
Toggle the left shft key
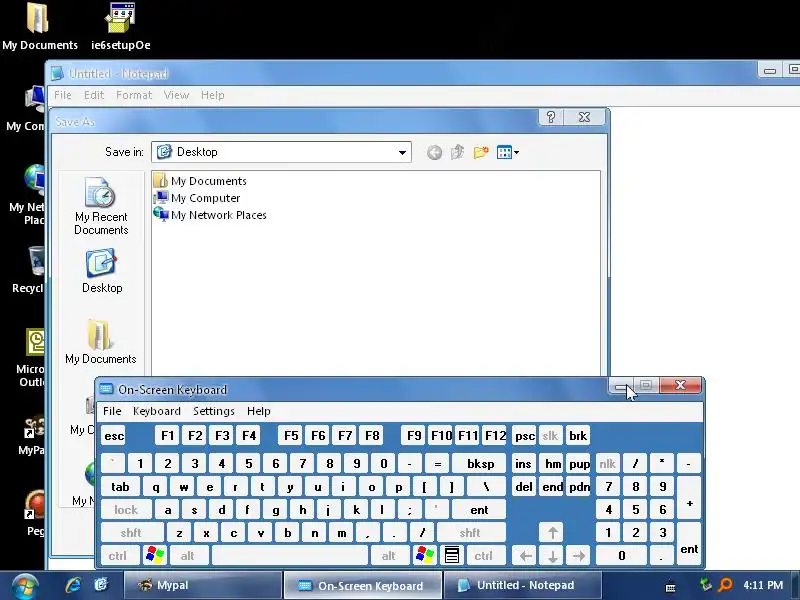pos(132,533)
